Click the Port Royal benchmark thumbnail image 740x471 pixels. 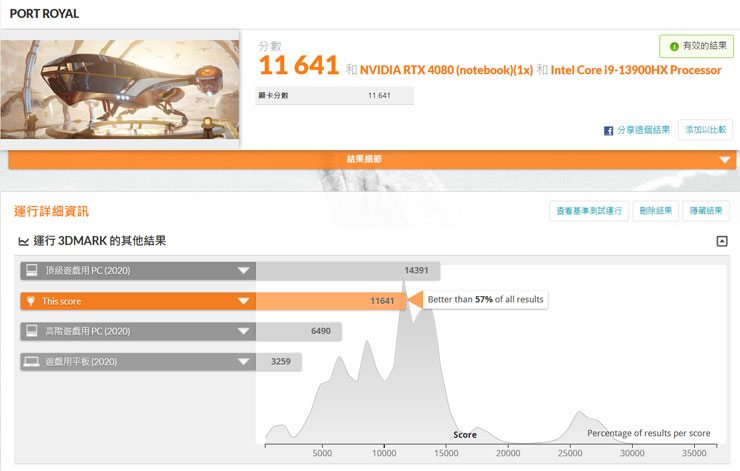120,89
